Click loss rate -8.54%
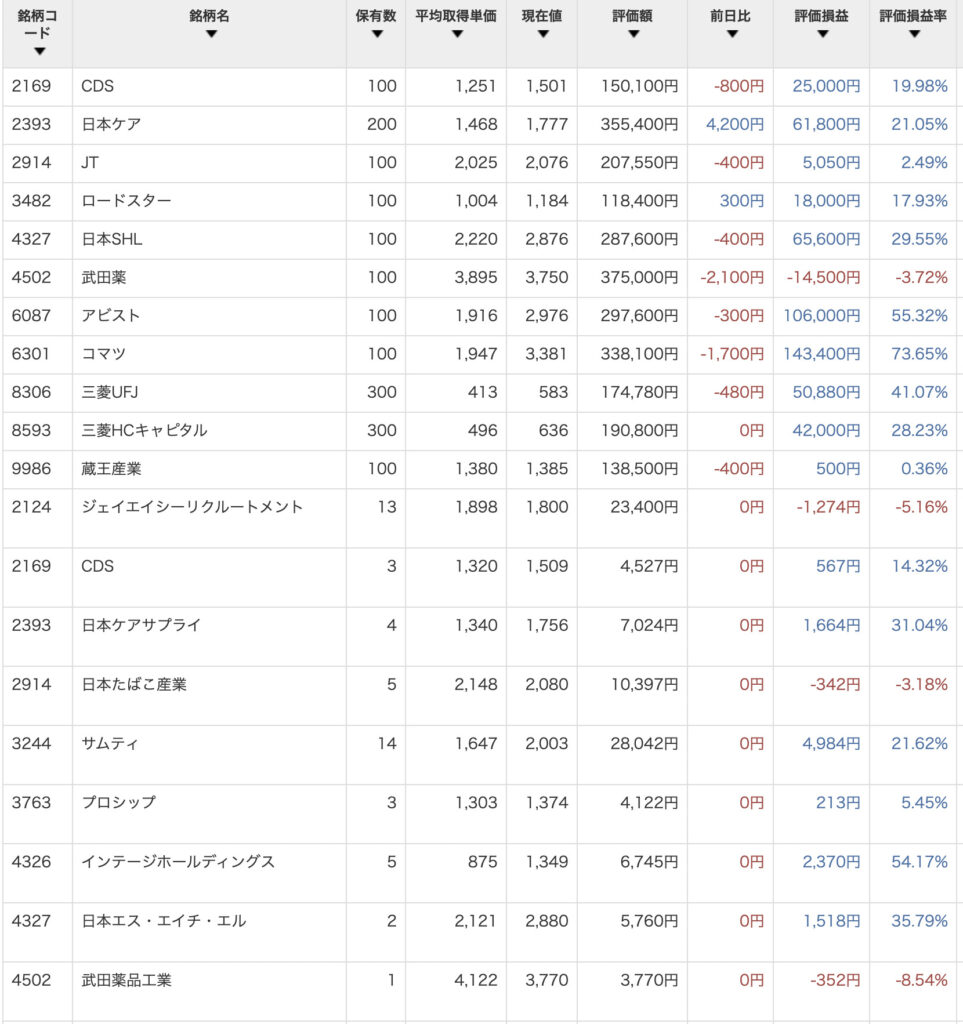 921,980
